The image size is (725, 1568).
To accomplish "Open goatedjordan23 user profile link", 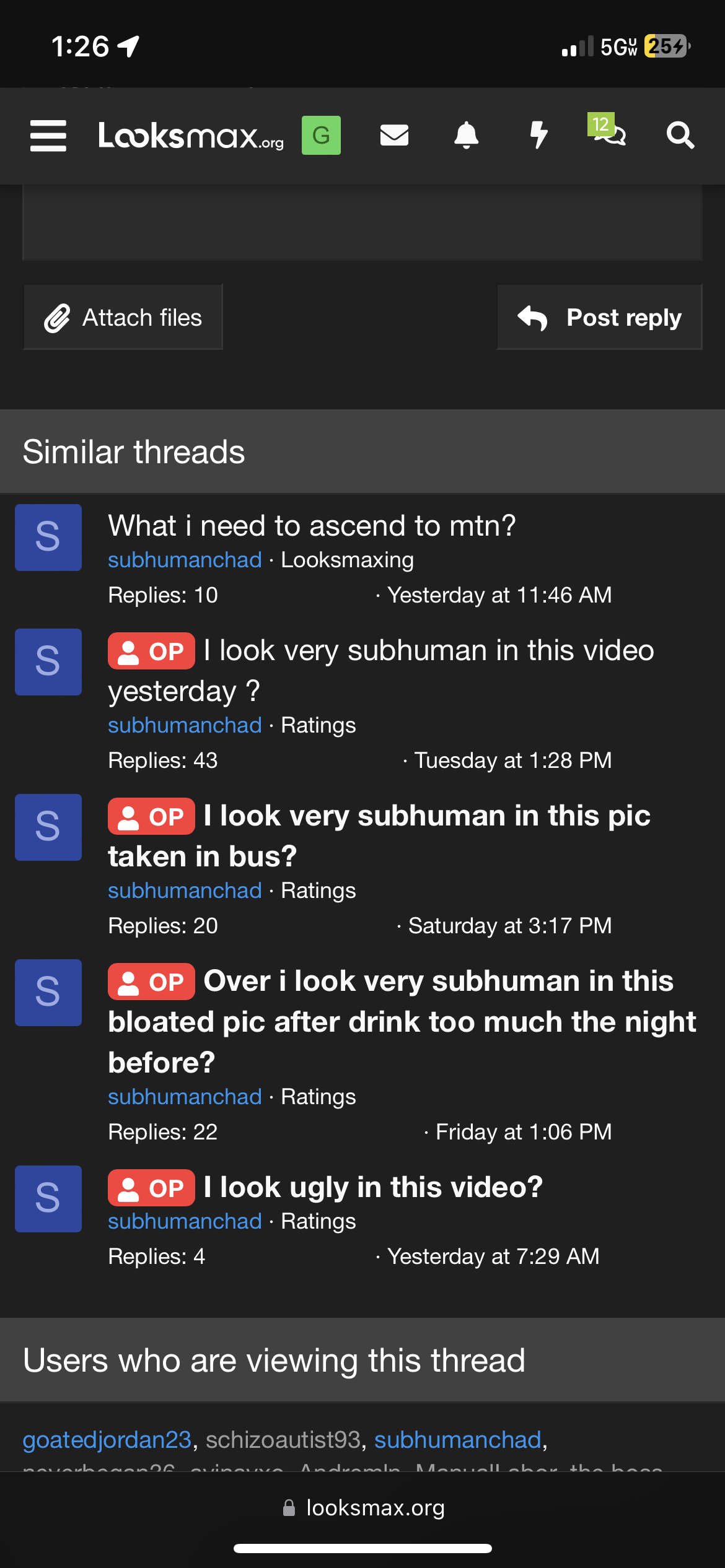I will (107, 1440).
